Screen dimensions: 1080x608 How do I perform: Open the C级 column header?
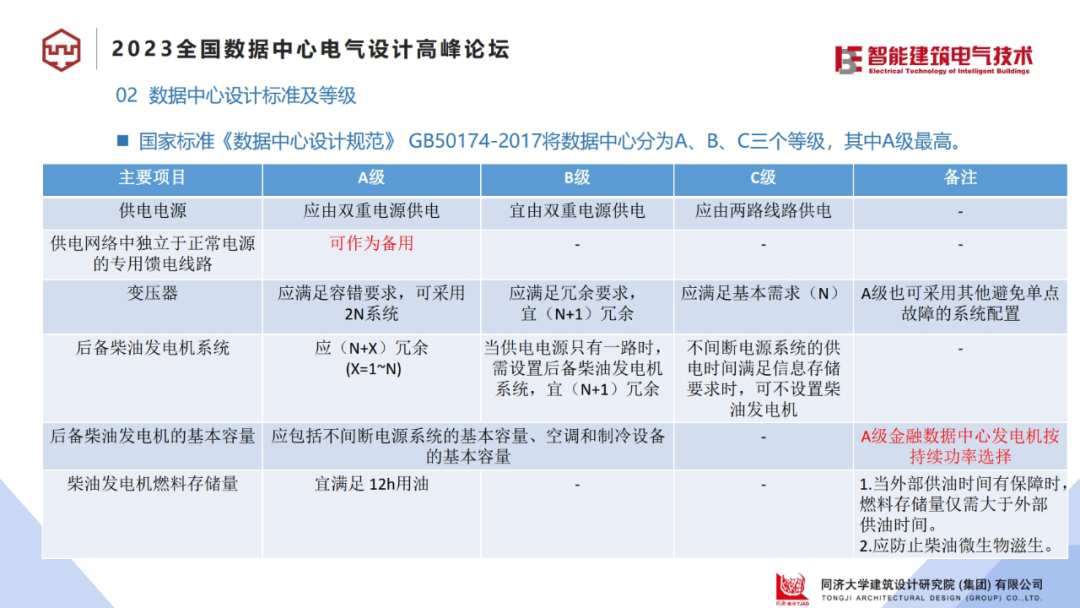click(x=763, y=180)
